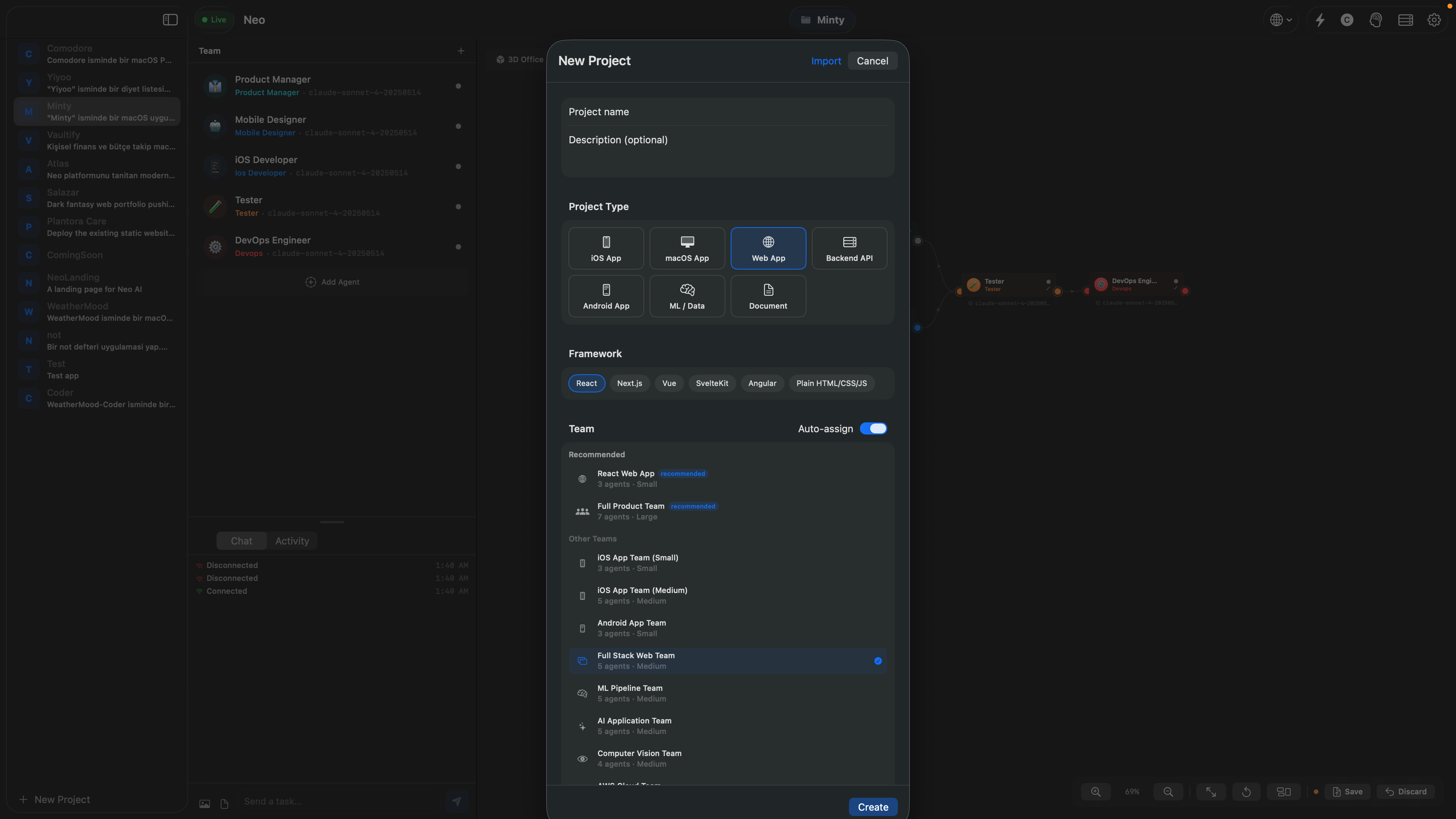The image size is (1456, 819).
Task: Zoom in on the canvas
Action: (1095, 792)
